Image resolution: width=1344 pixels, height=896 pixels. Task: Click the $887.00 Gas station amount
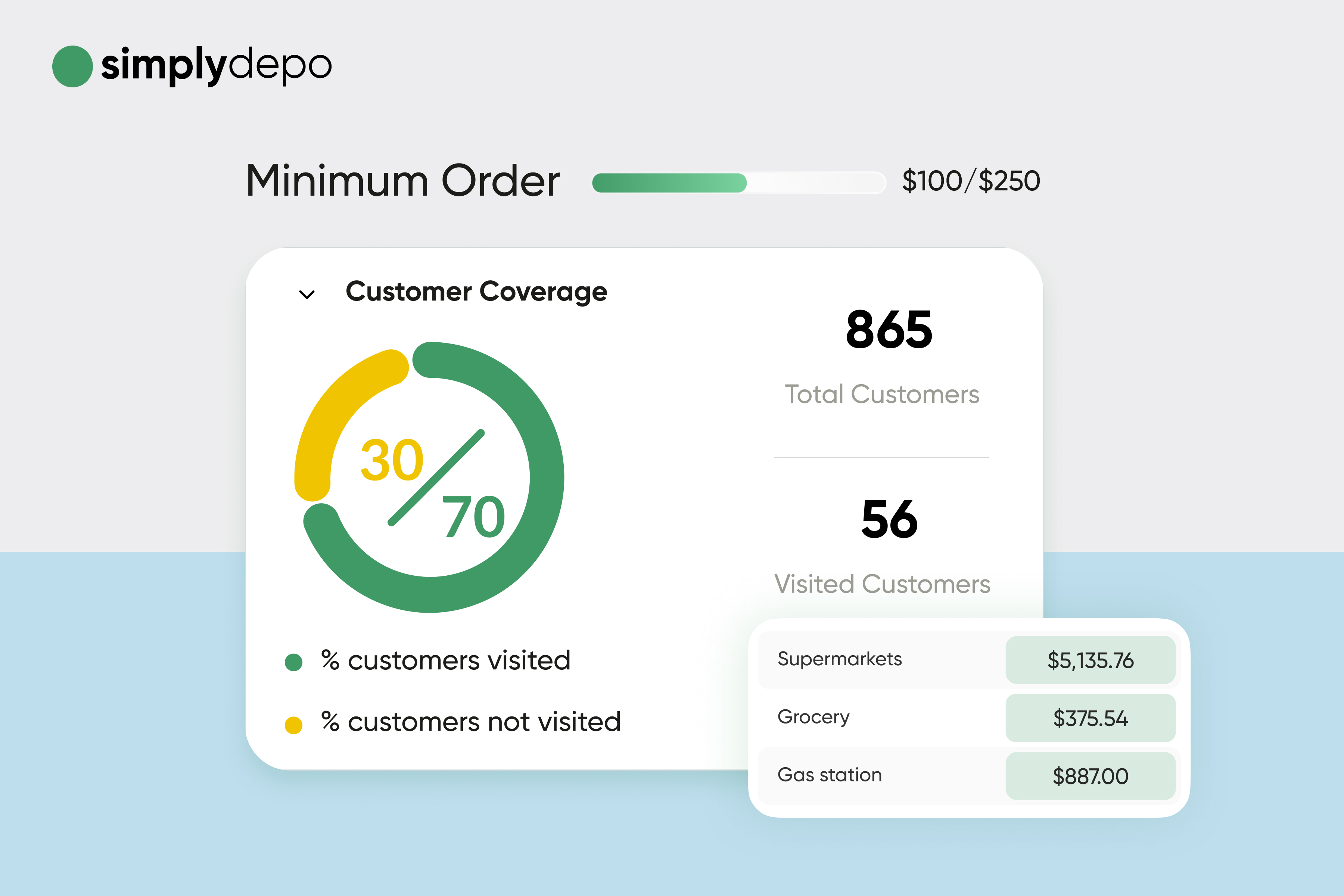point(1090,776)
